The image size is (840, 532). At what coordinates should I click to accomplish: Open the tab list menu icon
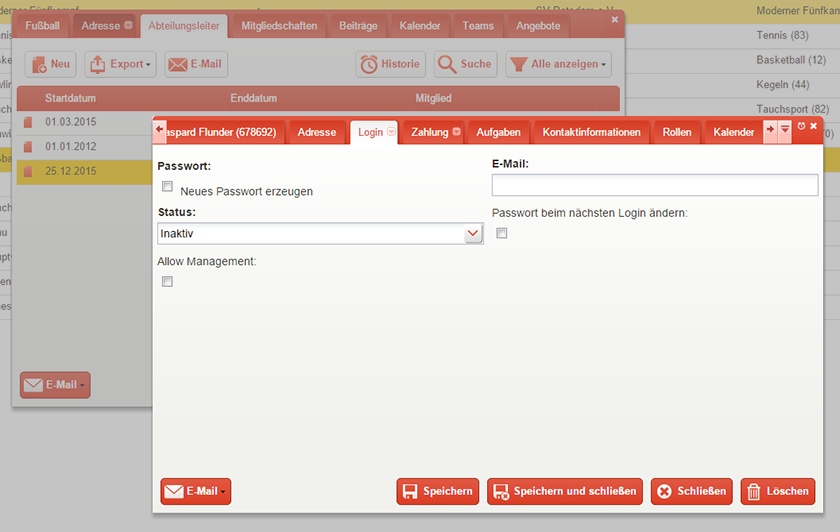point(785,130)
